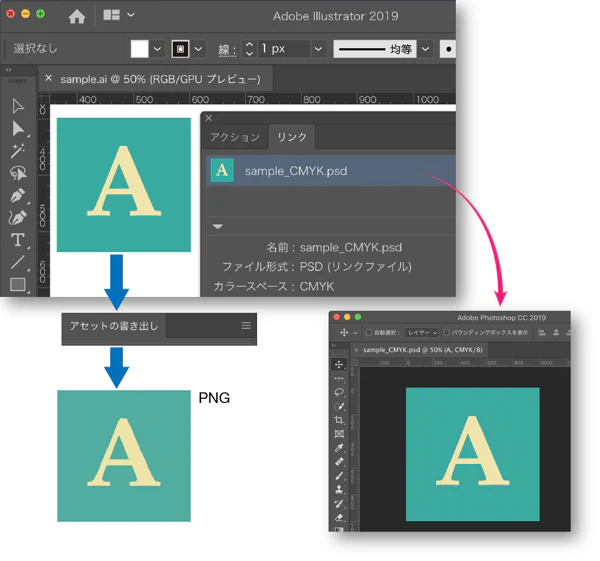This screenshot has height=561, width=600.
Task: Go to Illustrator home screen icon
Action: (77, 16)
